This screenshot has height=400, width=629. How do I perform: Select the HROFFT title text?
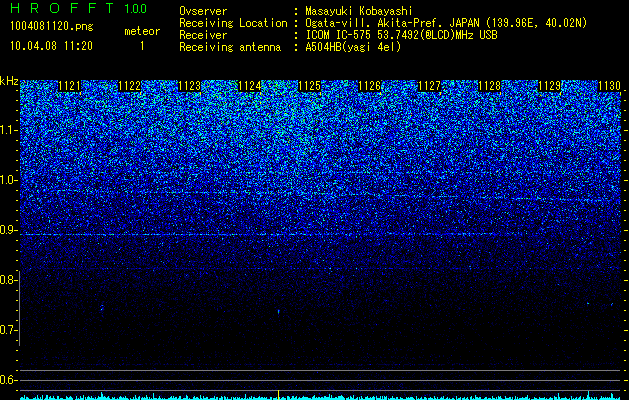62,8
